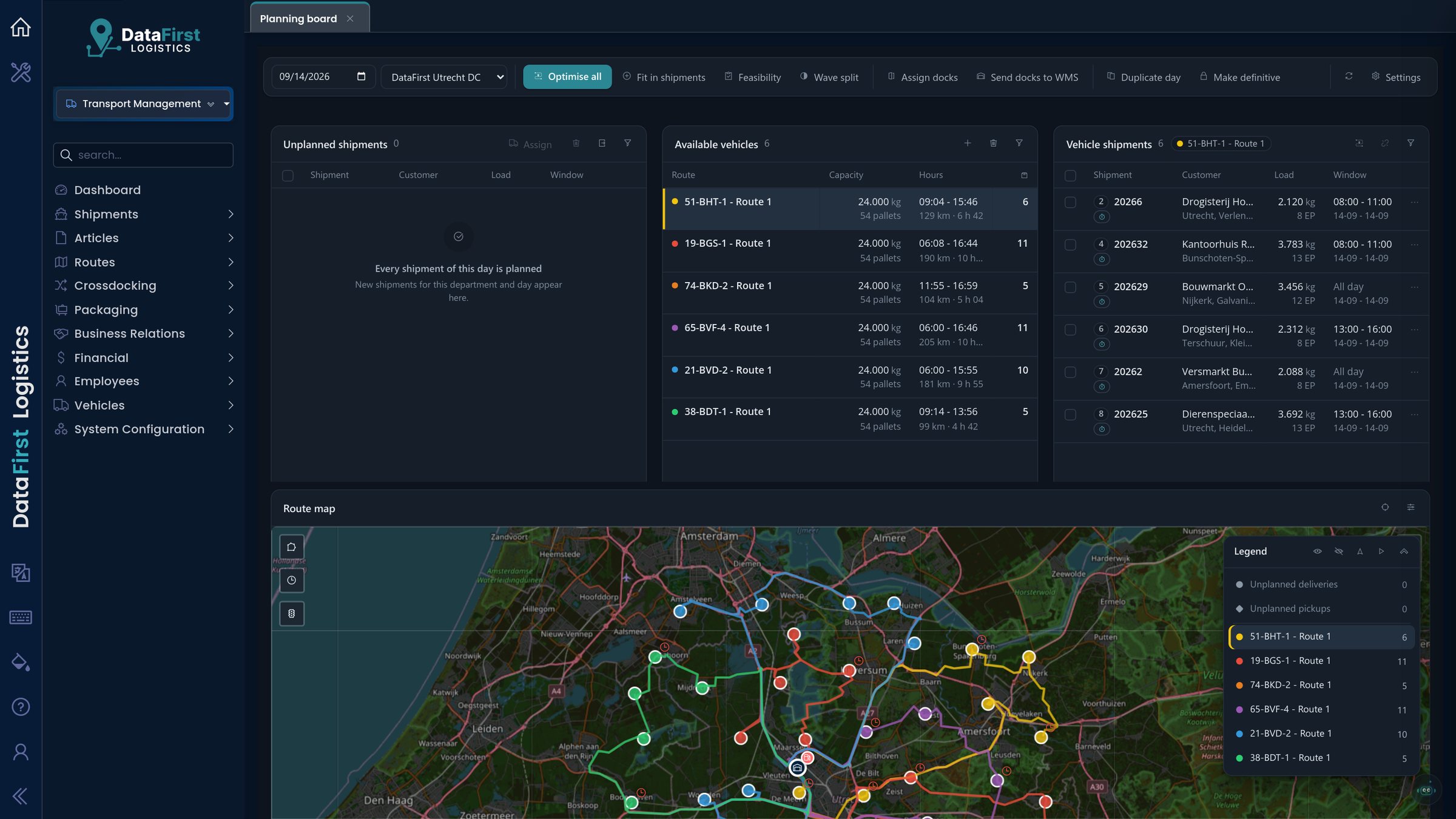Filter Available vehicles list
1456x819 pixels.
coord(1019,143)
